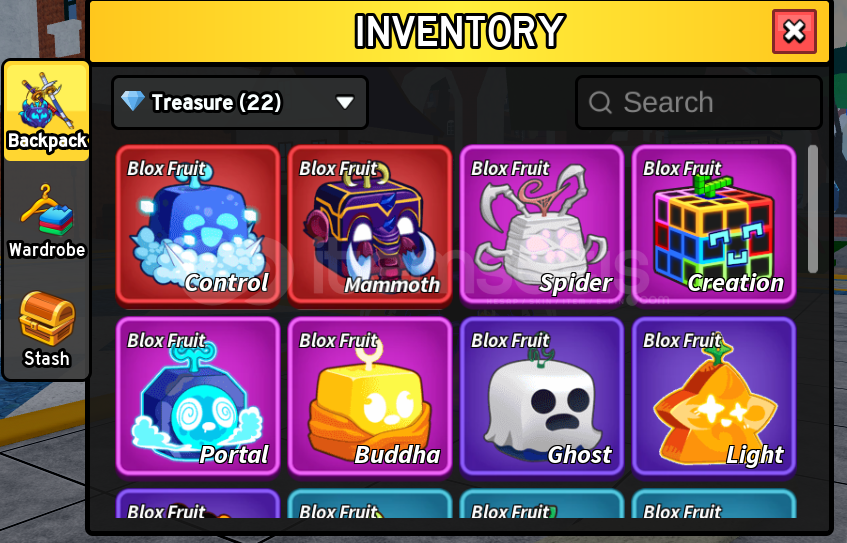Click the blue diamond Treasure icon
Image resolution: width=847 pixels, height=543 pixels.
click(133, 101)
